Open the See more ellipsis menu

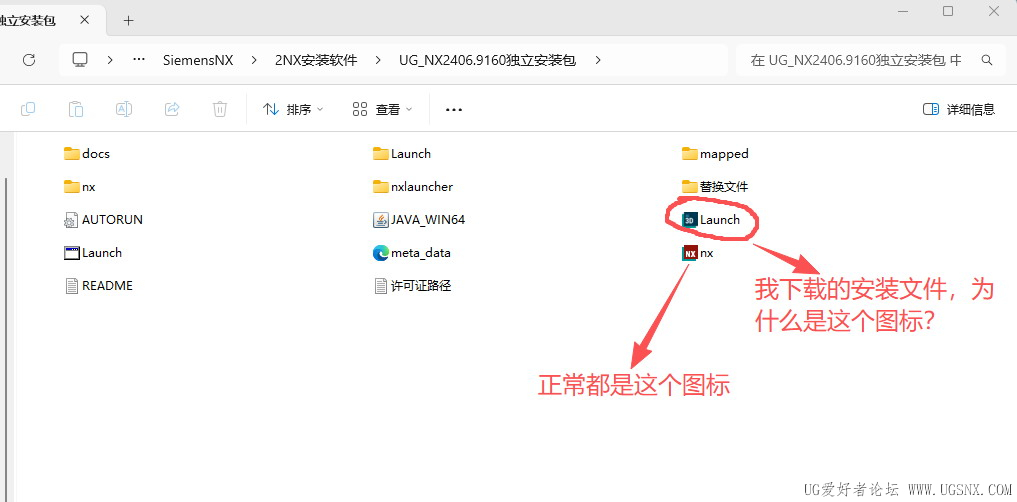coord(454,110)
